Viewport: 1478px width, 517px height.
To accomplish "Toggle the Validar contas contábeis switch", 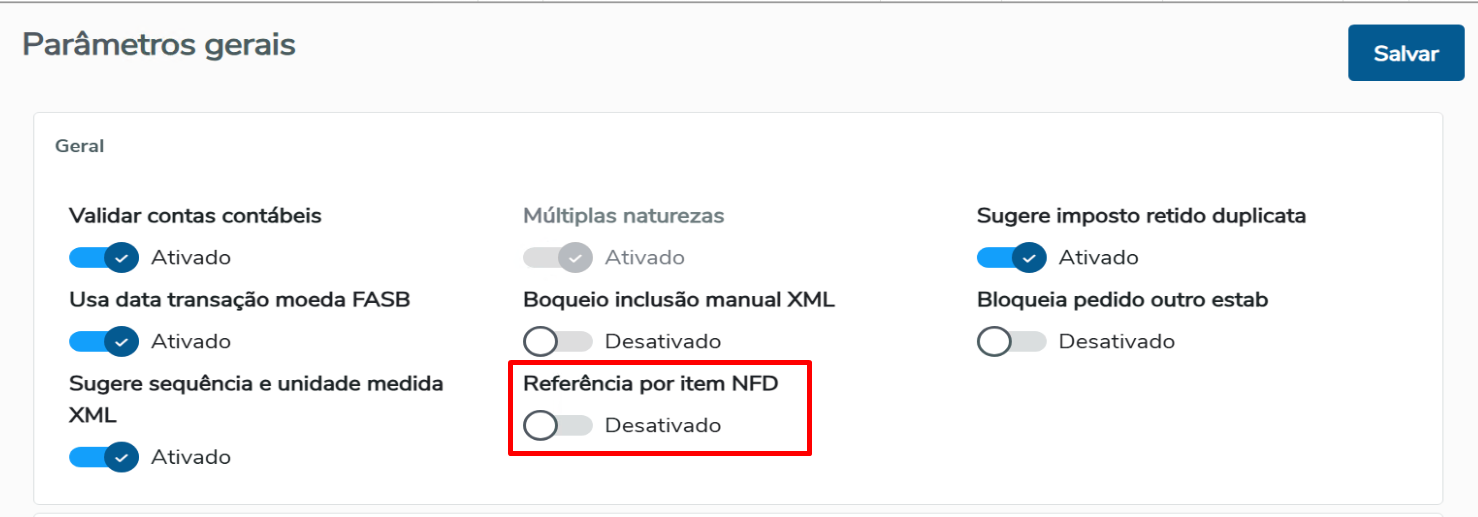I will (103, 258).
